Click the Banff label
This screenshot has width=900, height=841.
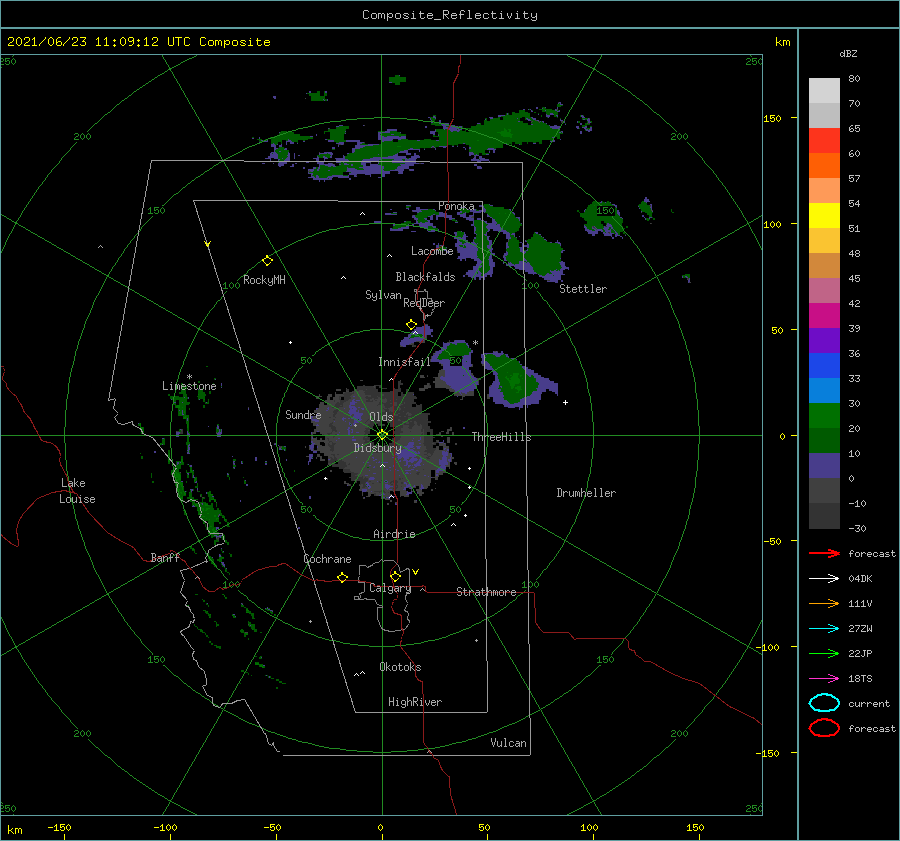tap(165, 557)
